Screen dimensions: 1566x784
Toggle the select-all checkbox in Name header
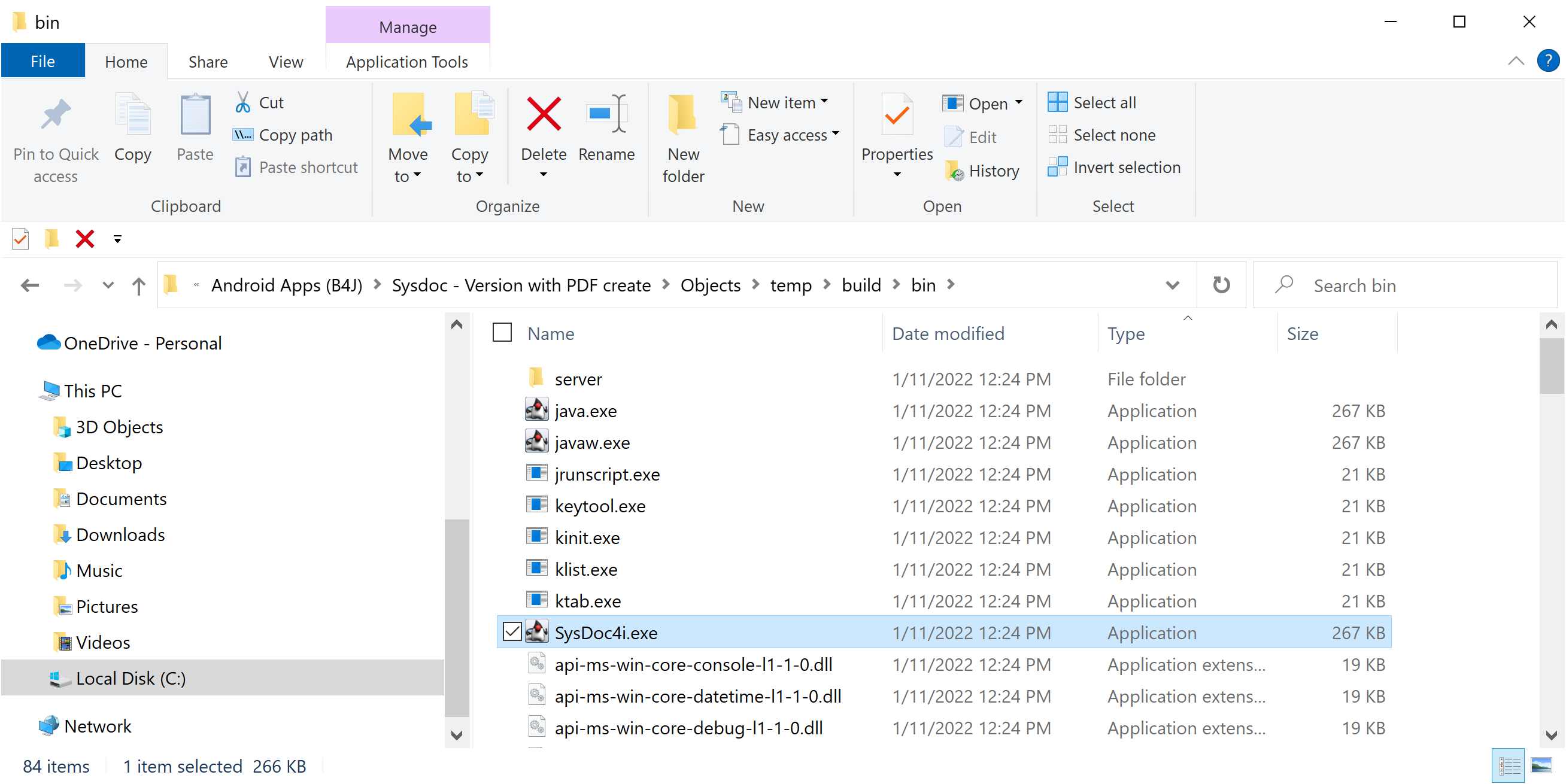coord(502,333)
